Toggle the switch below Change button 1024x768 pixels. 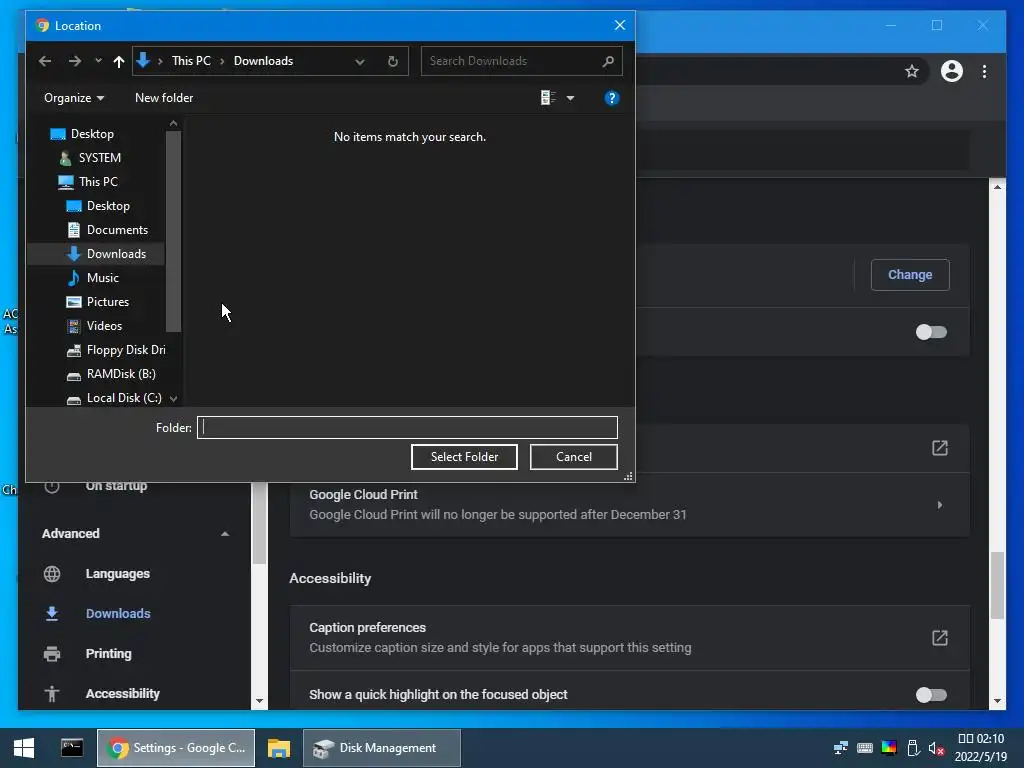[931, 332]
